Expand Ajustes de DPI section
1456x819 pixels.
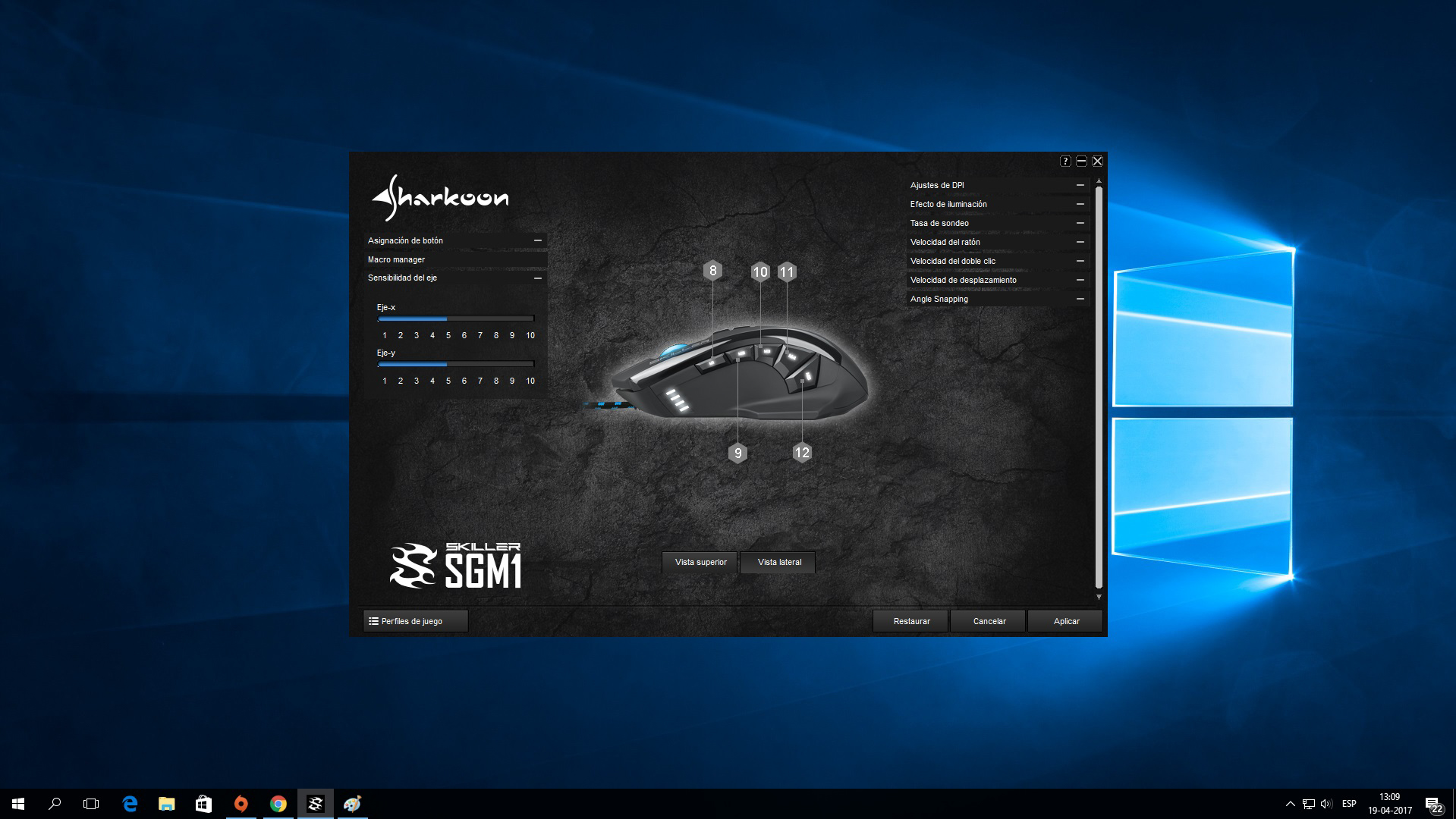[998, 185]
